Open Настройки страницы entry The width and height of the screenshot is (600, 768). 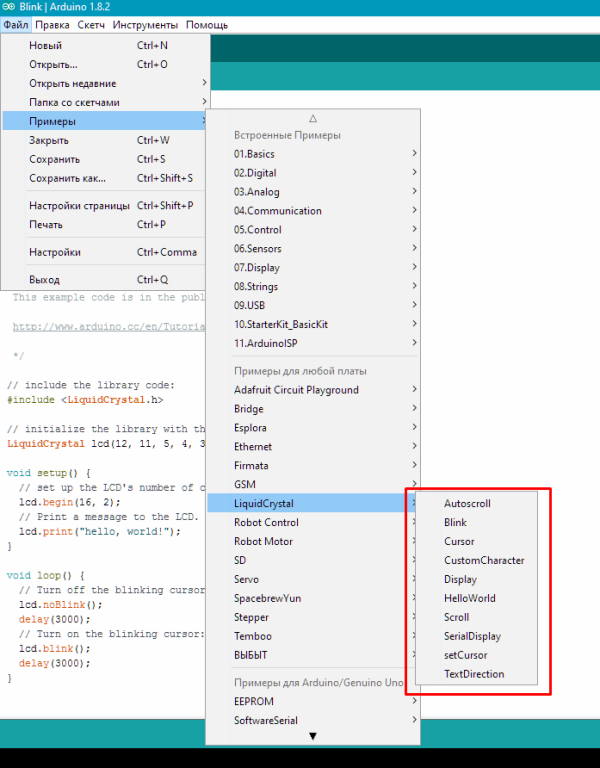(x=106, y=206)
